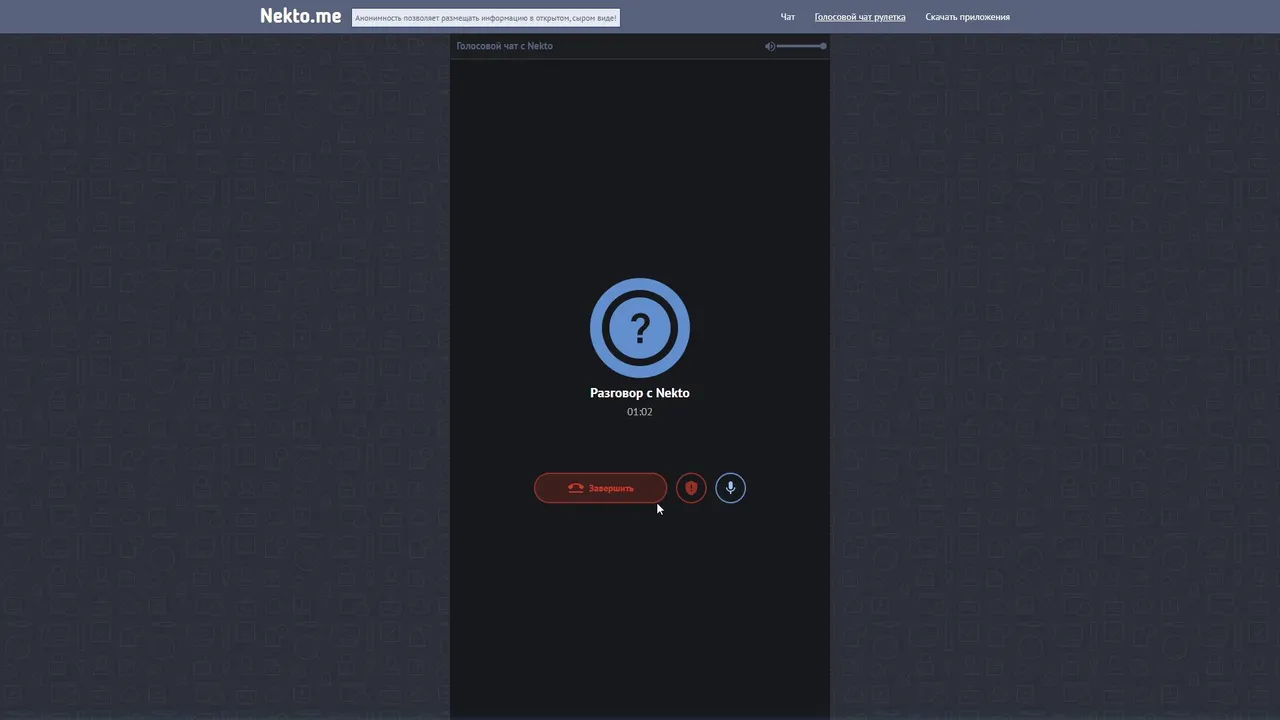Open Скачать приложения link

click(967, 17)
